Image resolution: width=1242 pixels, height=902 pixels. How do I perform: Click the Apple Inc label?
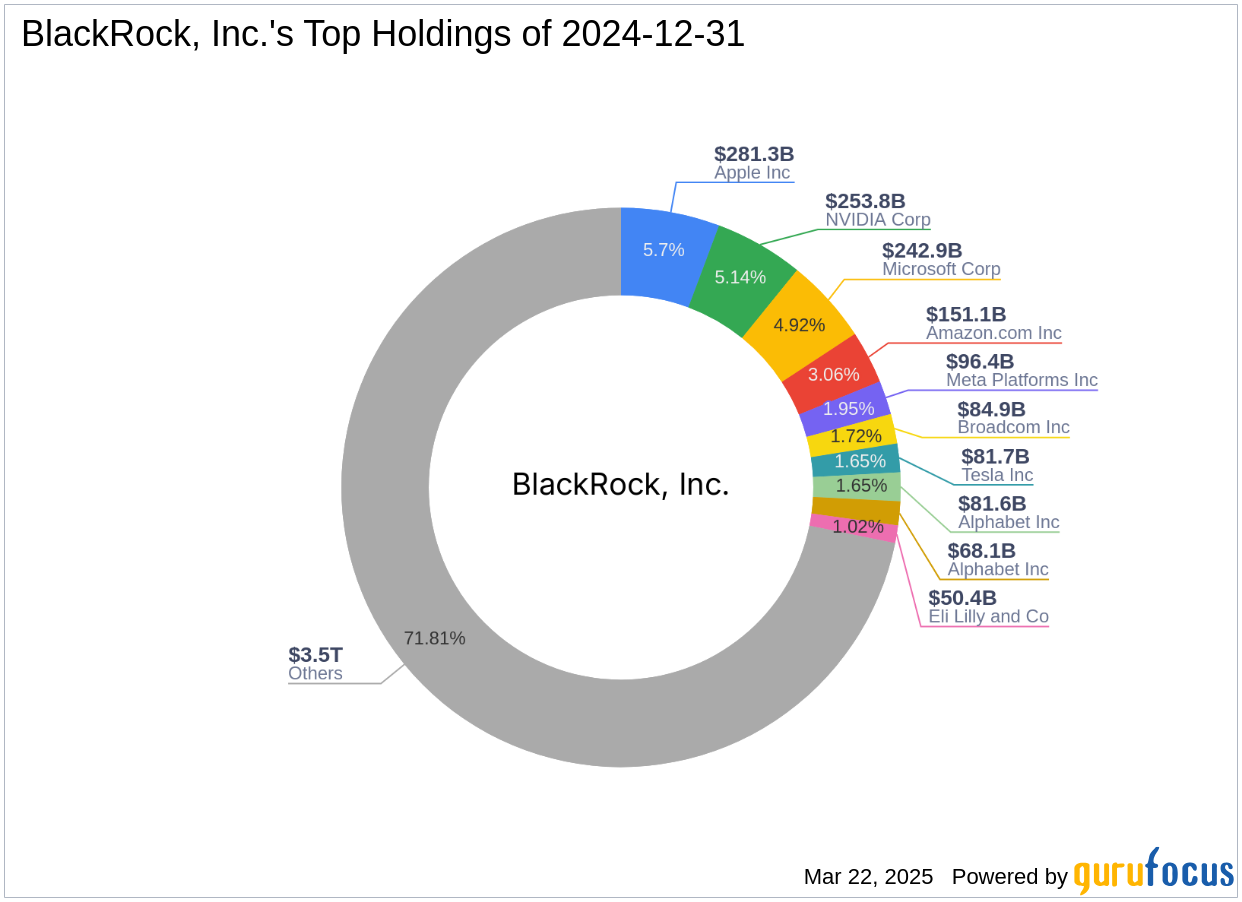(x=752, y=173)
